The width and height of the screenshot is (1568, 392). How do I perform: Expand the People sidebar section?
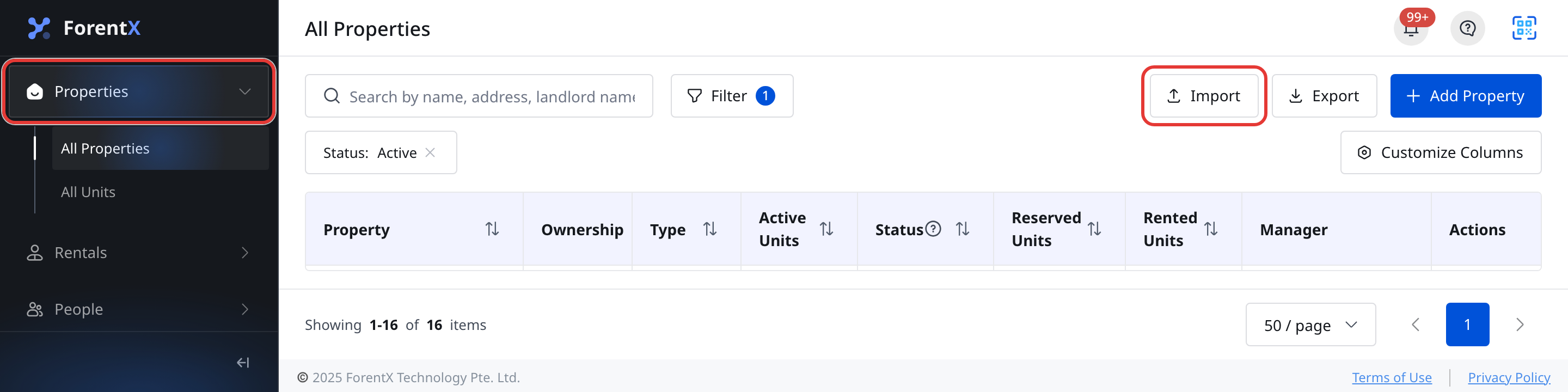(x=139, y=309)
